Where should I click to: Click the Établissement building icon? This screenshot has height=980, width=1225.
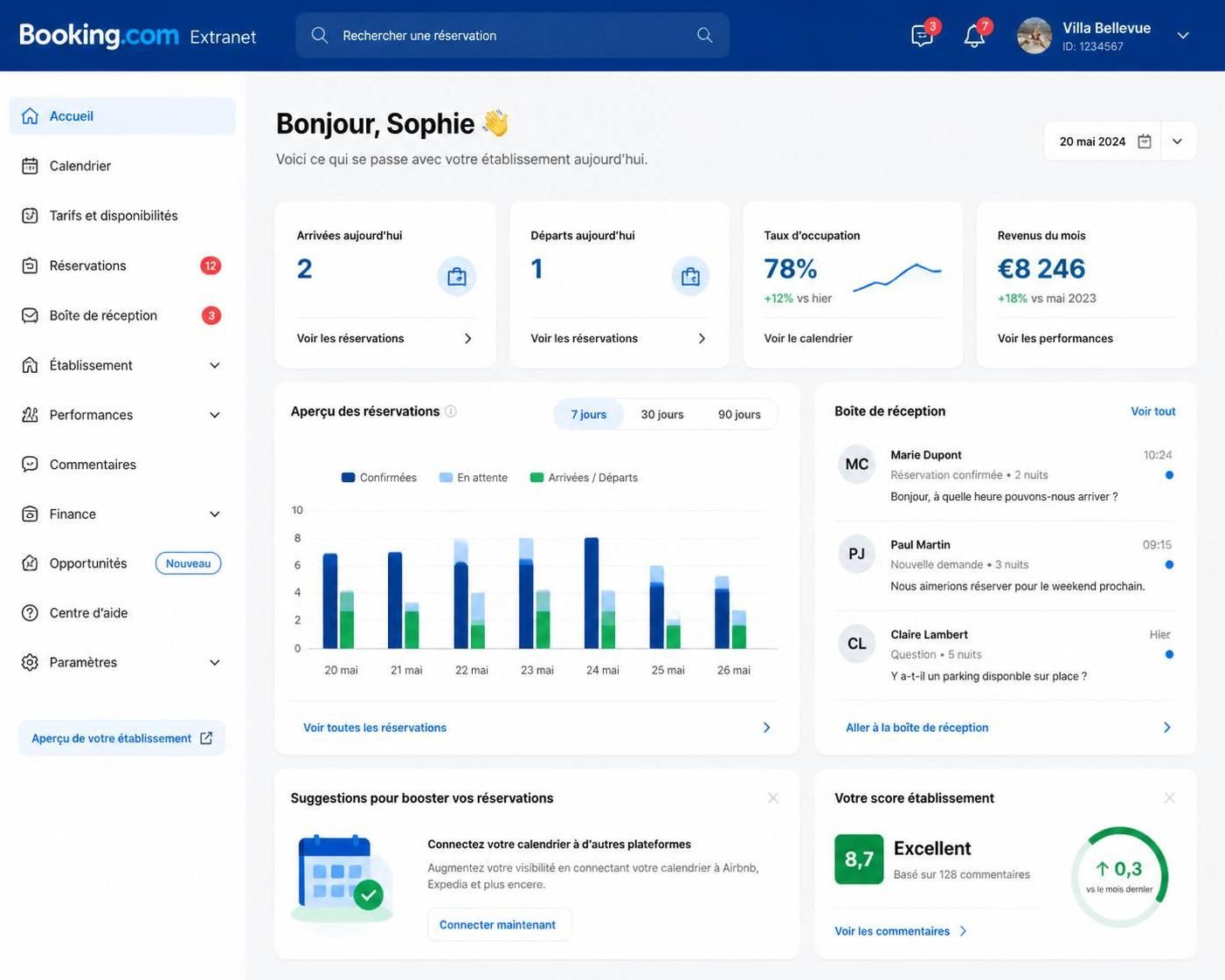point(30,365)
